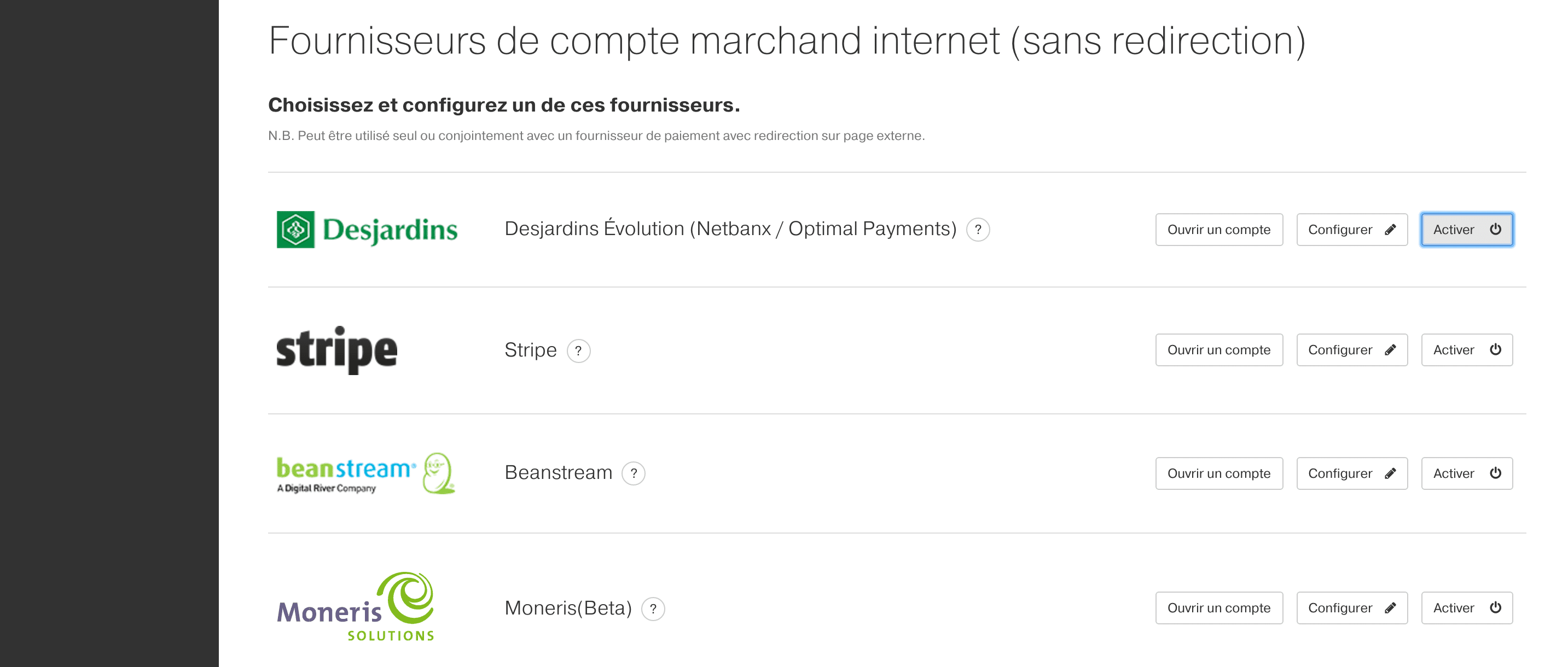The height and width of the screenshot is (667, 1568).
Task: Turn on Beanstream using Activer
Action: [1466, 473]
